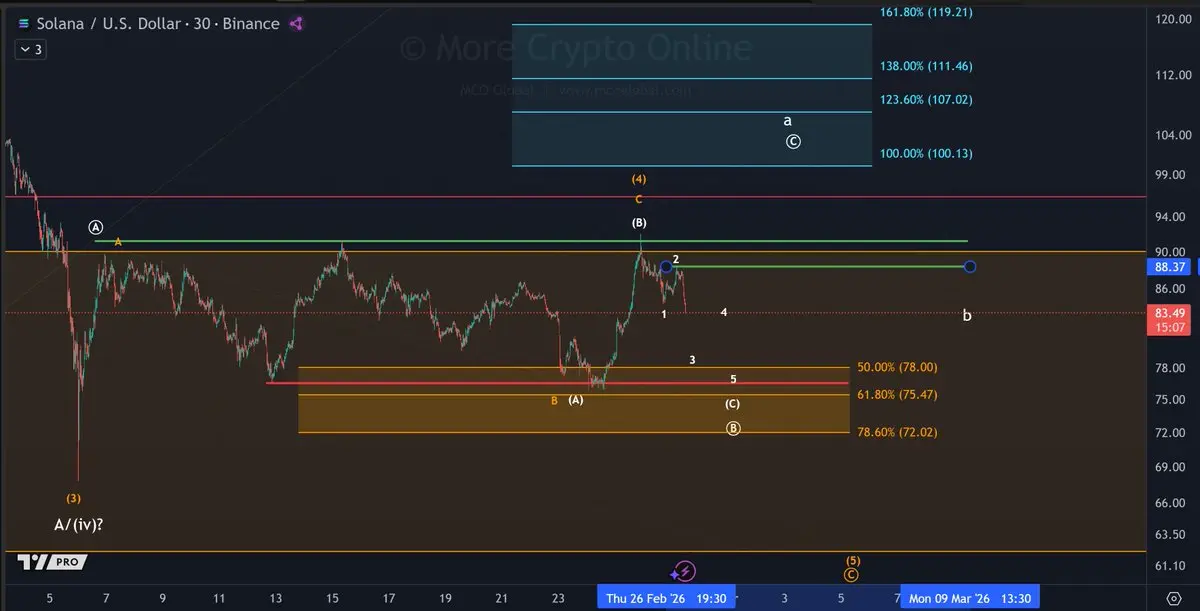Click the blue 88.37 price label
Viewport: 1200px width, 611px height.
click(x=1169, y=267)
